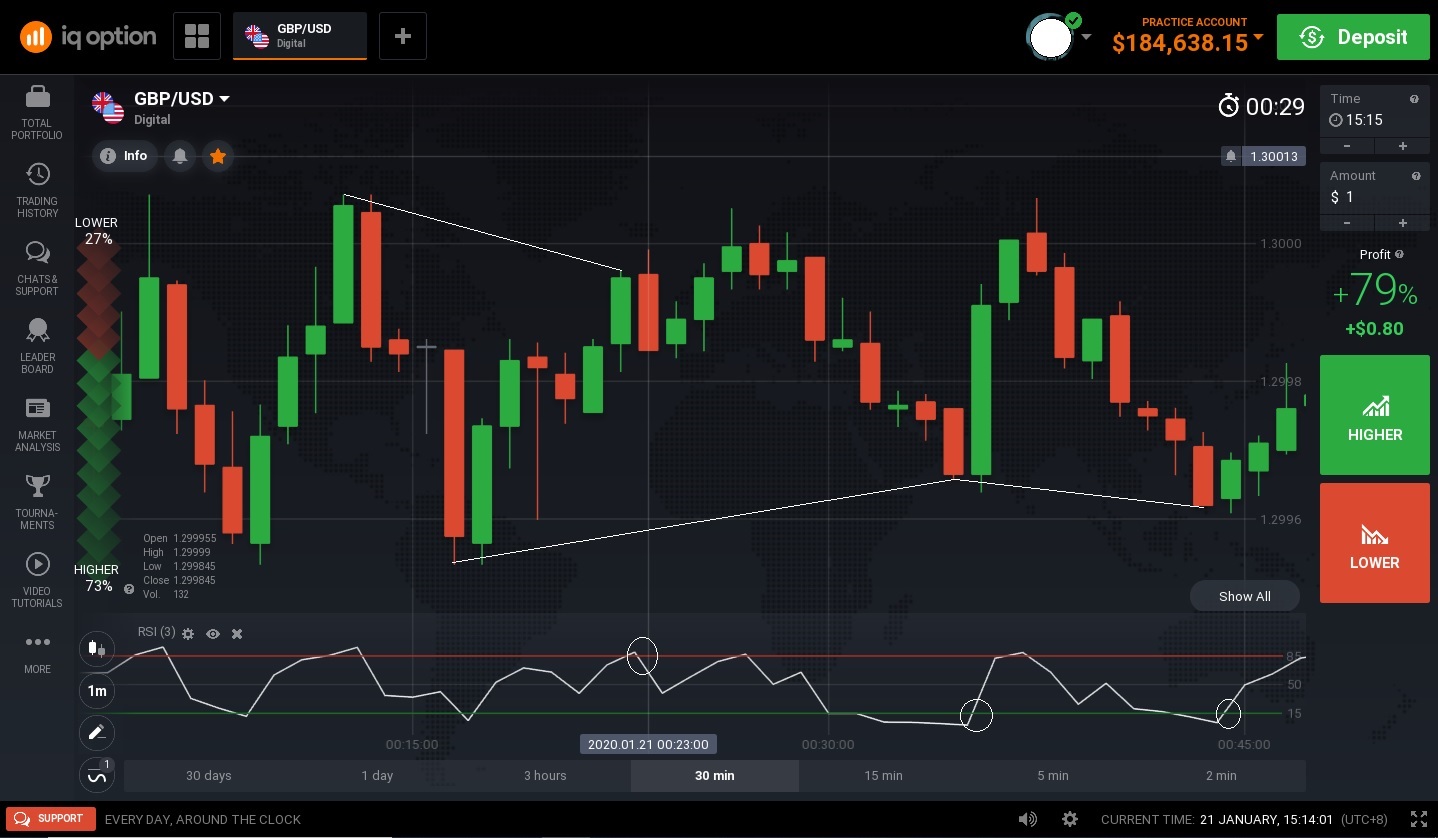Set a price alert with bell icon
Image resolution: width=1438 pixels, height=838 pixels.
coord(180,156)
